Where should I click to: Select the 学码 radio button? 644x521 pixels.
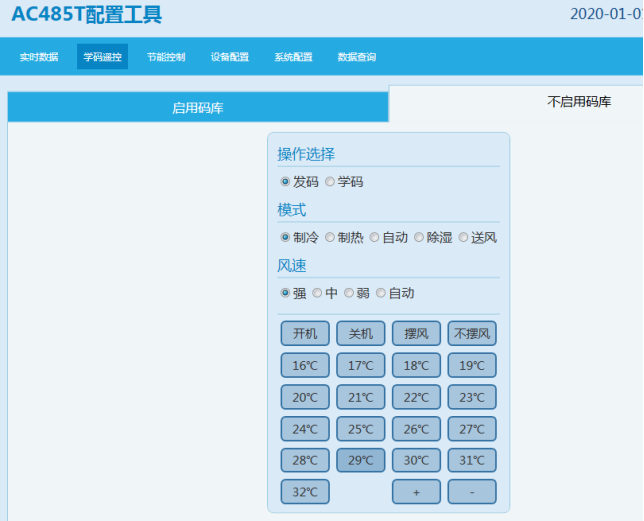coord(330,182)
